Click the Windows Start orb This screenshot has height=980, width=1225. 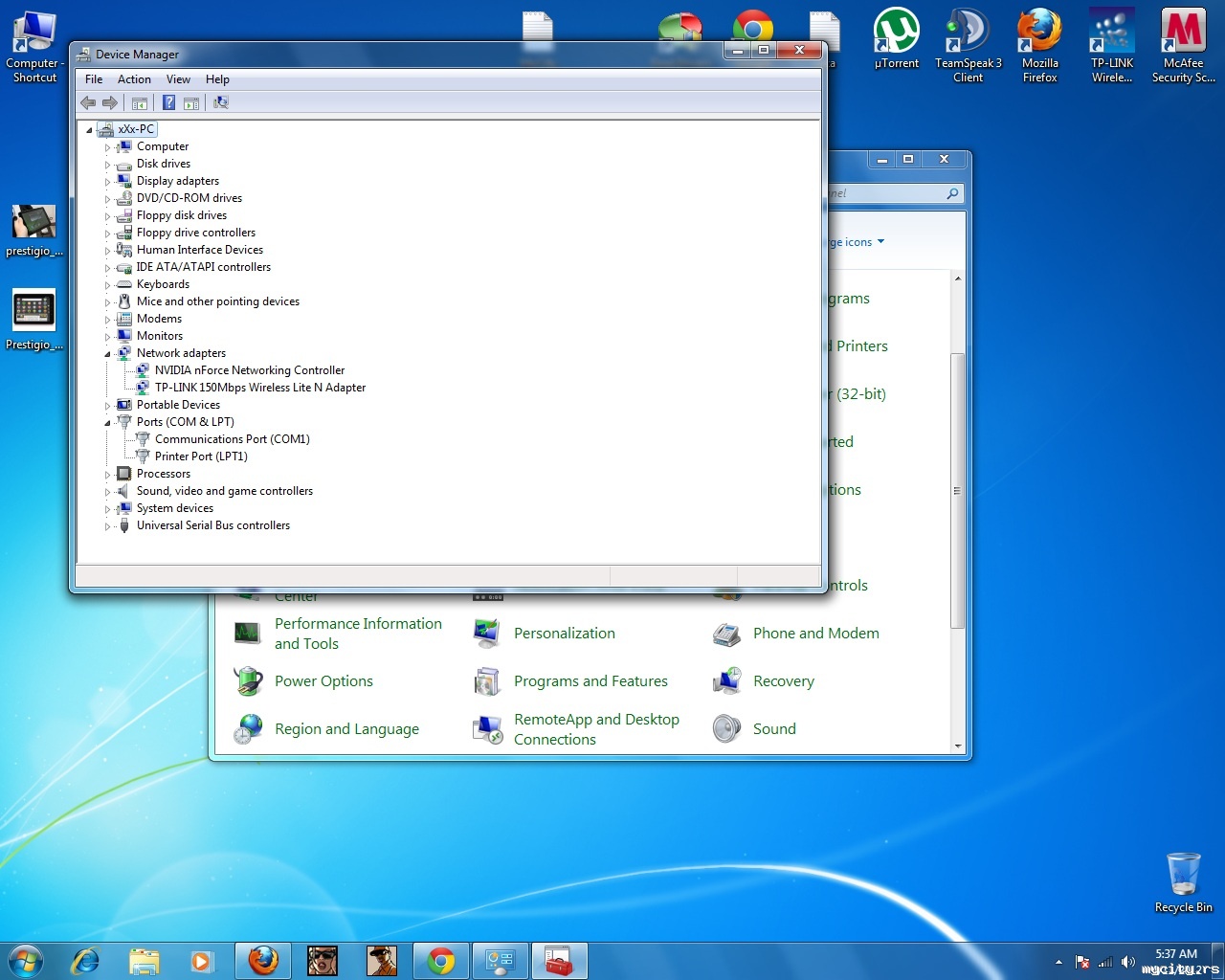point(26,960)
